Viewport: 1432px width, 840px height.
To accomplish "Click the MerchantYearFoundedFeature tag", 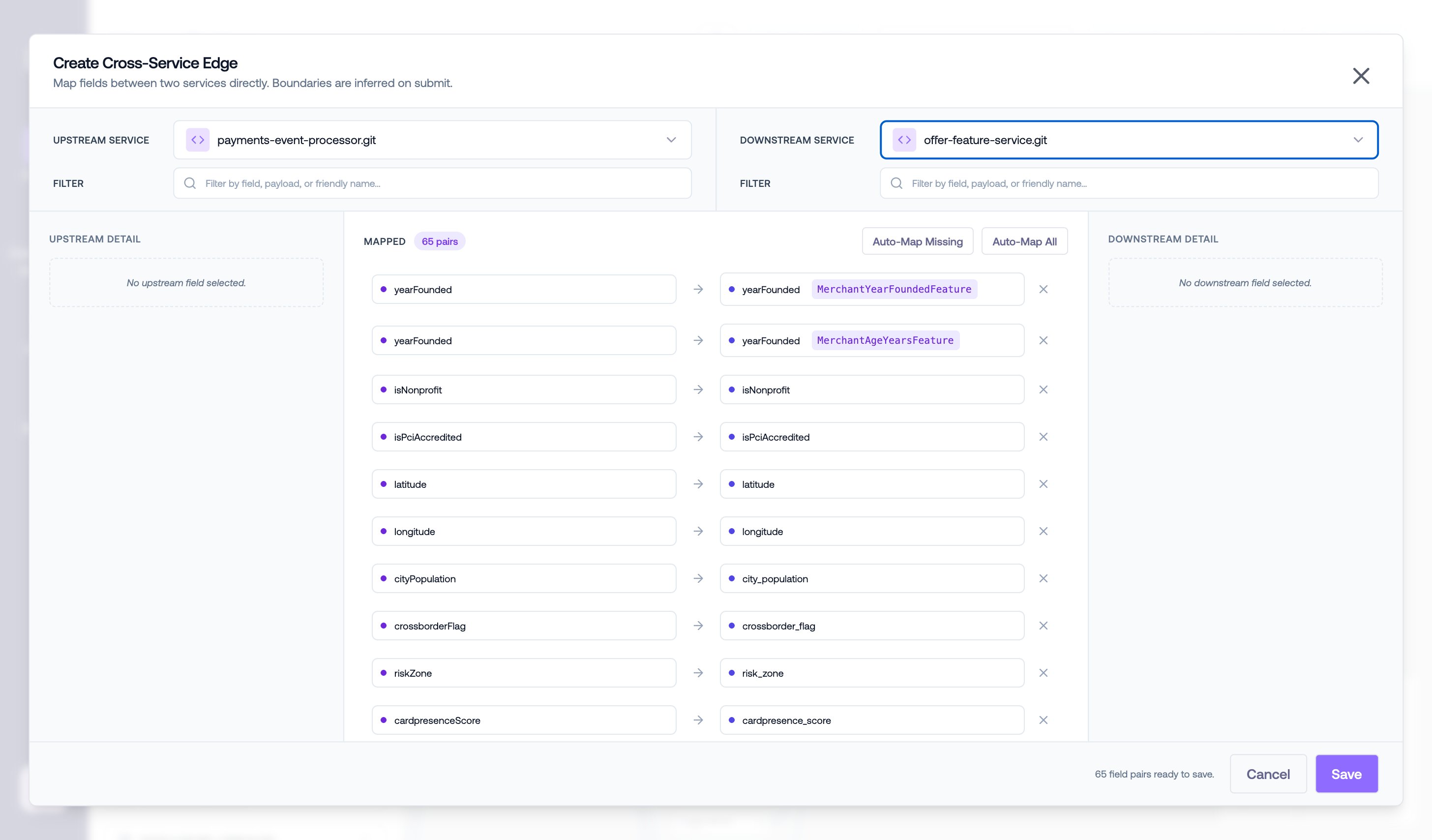I will pyautogui.click(x=894, y=289).
